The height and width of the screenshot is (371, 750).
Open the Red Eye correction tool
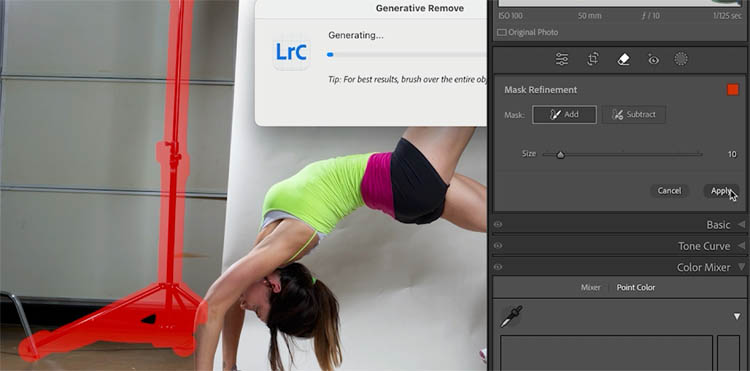653,59
